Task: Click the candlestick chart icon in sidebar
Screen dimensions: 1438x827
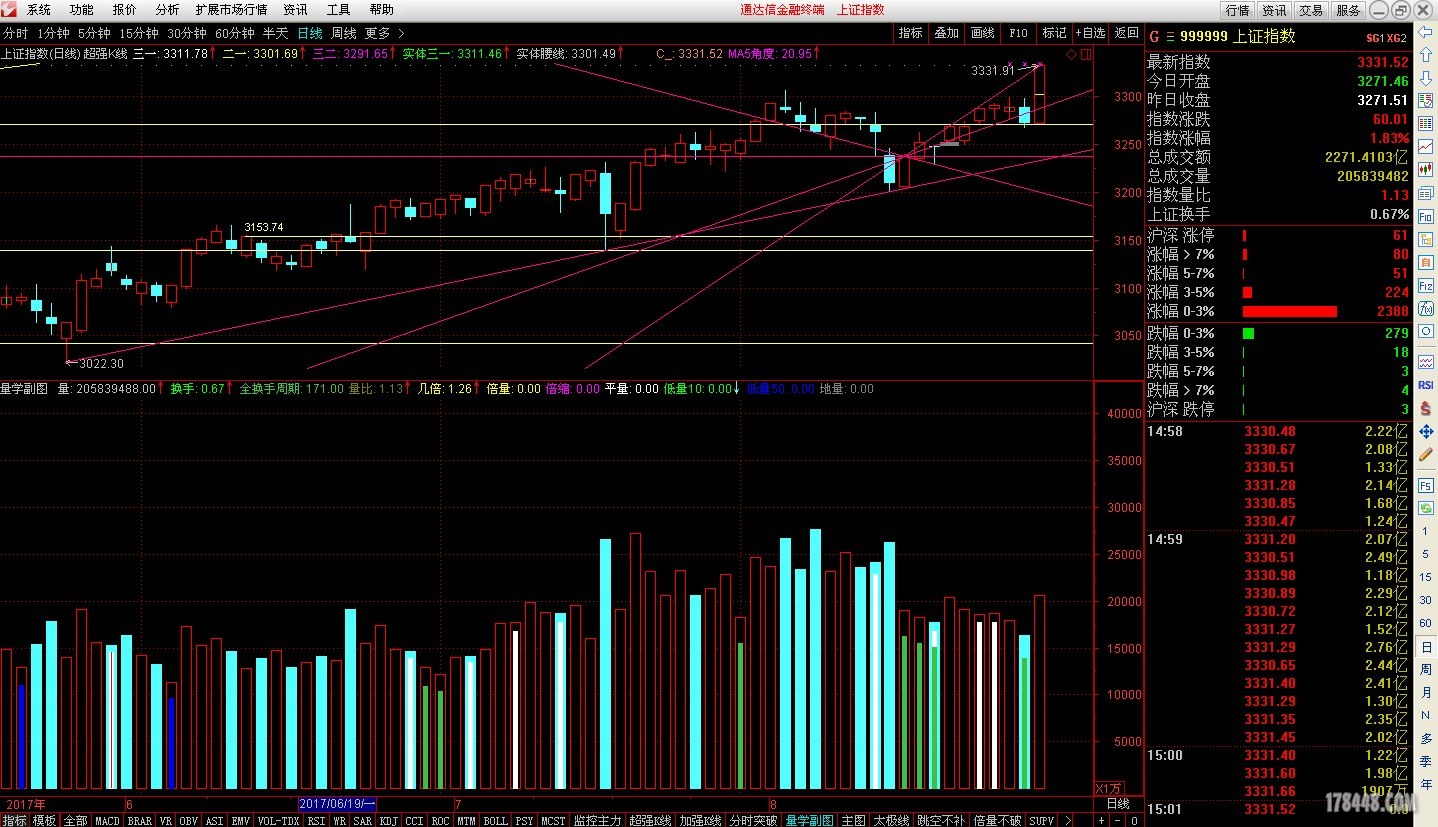Action: pos(1425,168)
